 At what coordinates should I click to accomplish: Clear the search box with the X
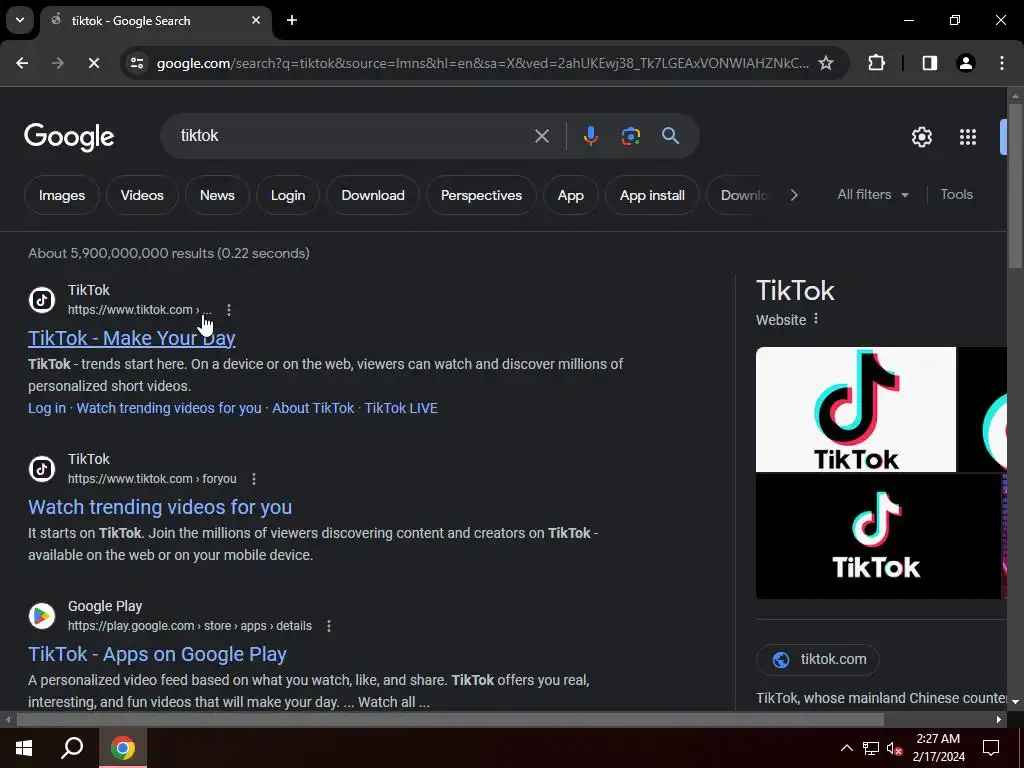(541, 136)
